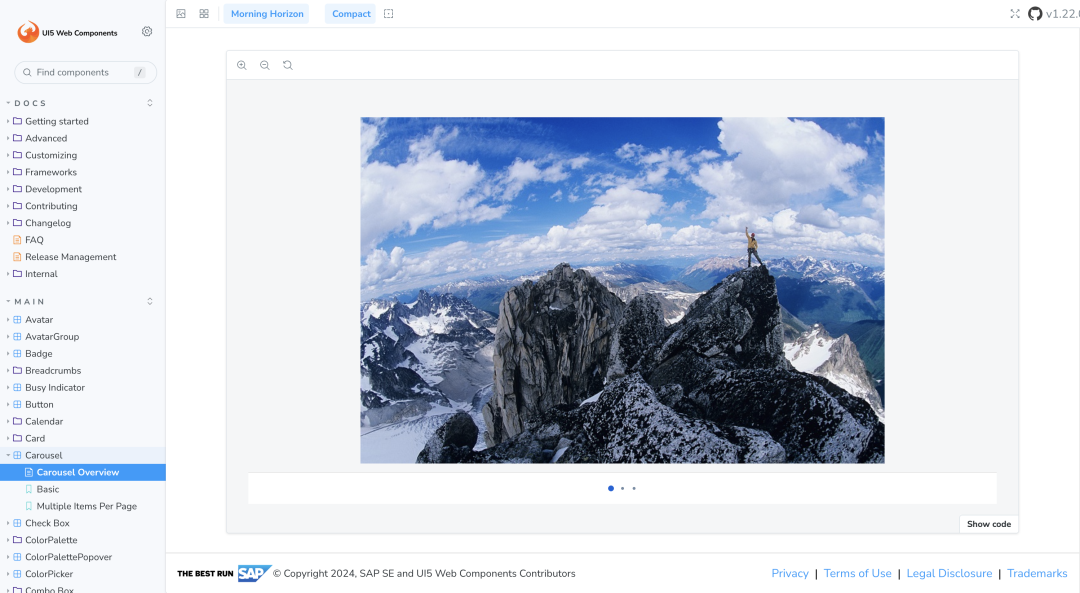This screenshot has width=1080, height=593.
Task: Select the first carousel page dot
Action: (x=611, y=488)
